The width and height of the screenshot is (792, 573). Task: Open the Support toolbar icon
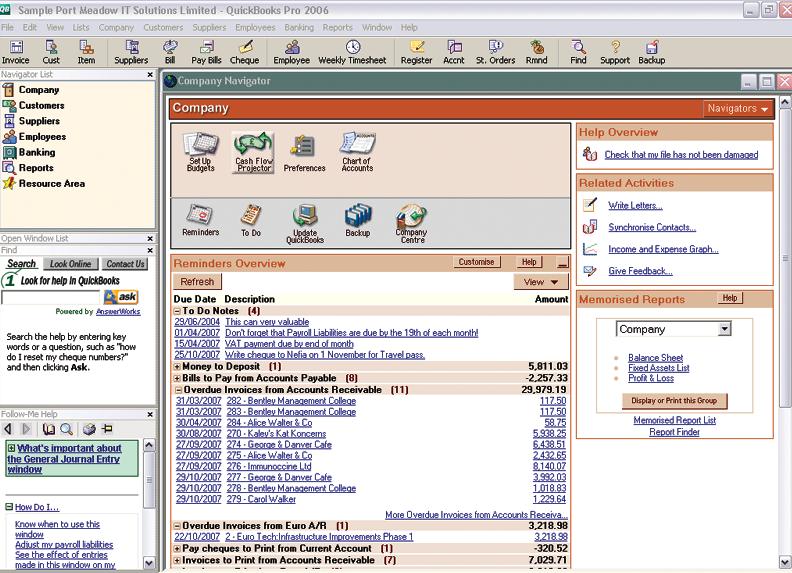tap(615, 53)
